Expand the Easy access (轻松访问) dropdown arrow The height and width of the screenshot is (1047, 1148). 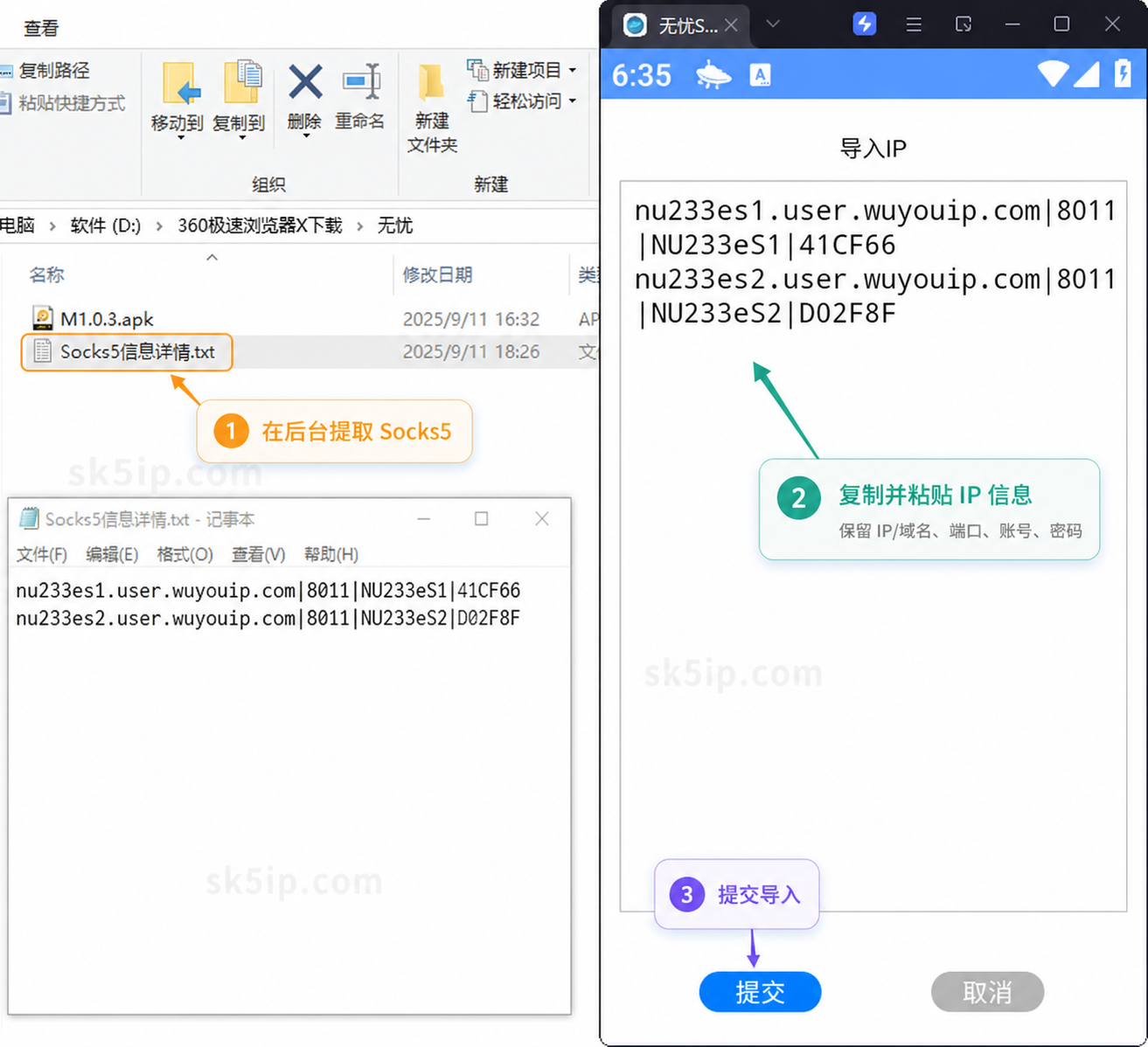(573, 101)
